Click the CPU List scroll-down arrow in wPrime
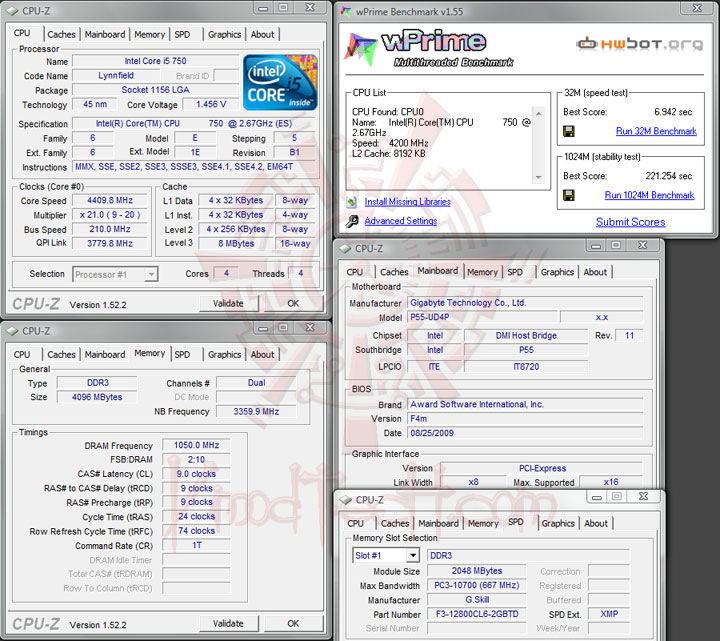720x641 pixels. (539, 178)
